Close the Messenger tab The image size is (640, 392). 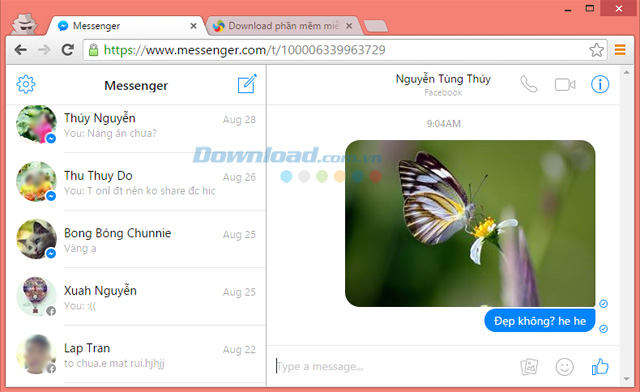click(193, 26)
